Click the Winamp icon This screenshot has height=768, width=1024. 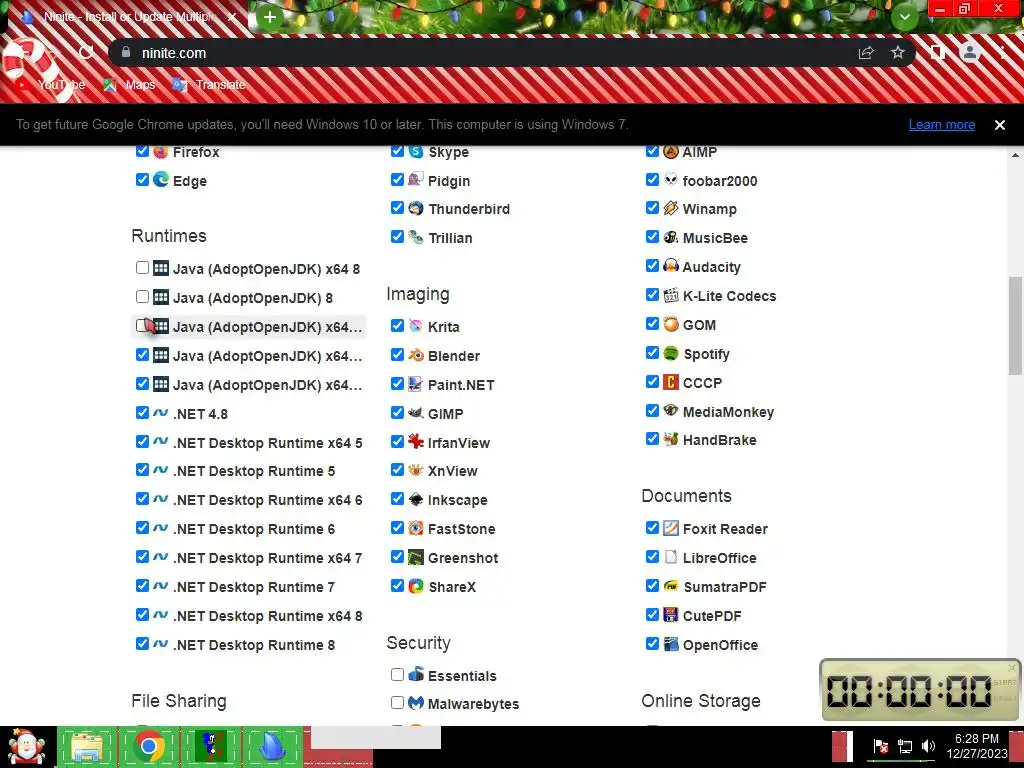point(671,208)
